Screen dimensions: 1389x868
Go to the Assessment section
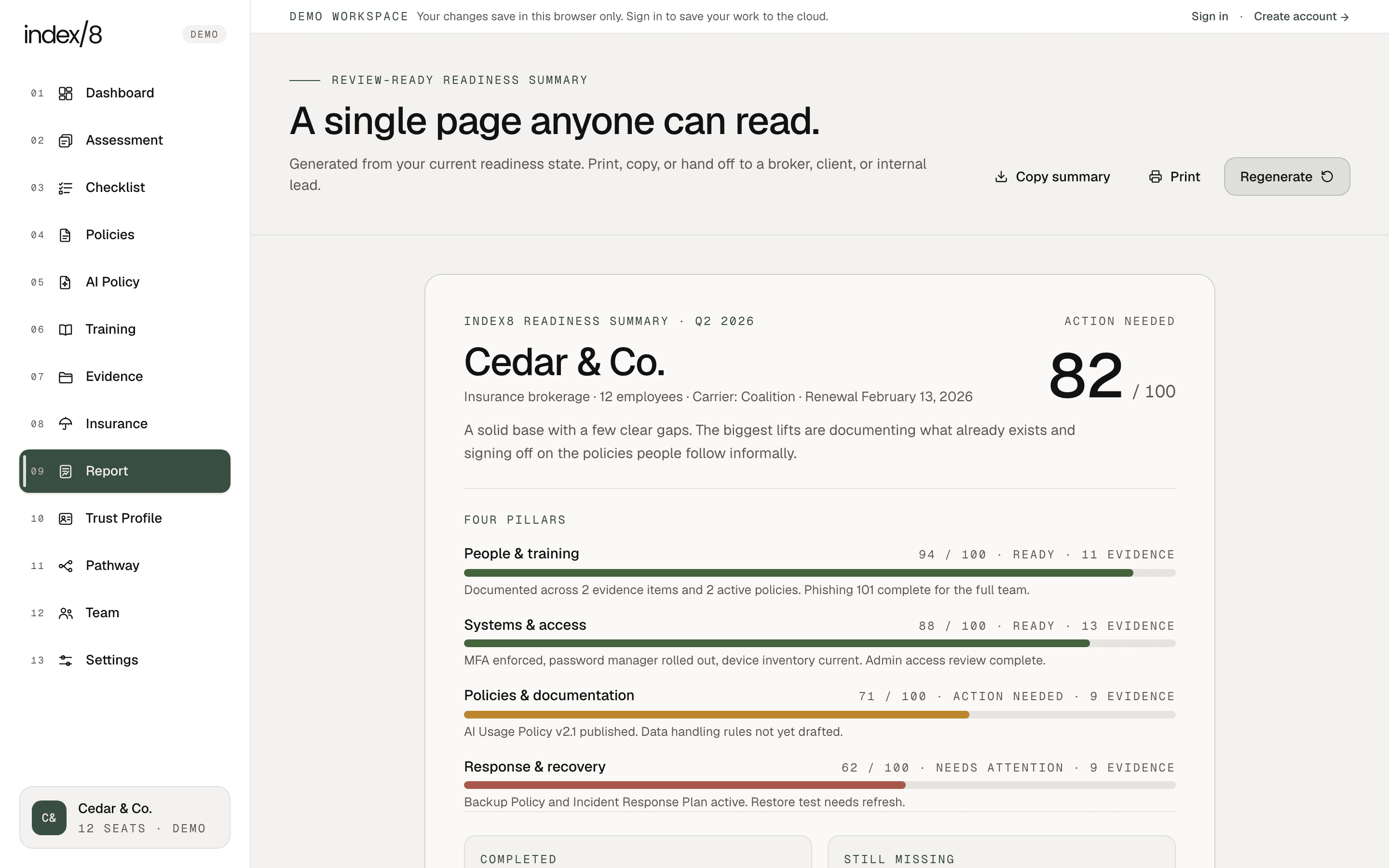point(124,141)
